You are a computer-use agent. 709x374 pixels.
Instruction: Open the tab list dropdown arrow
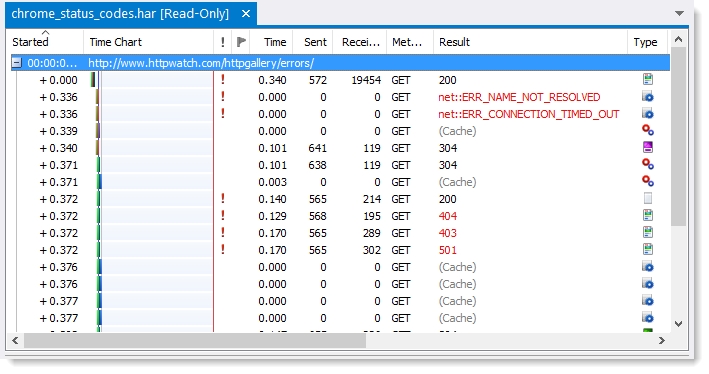pos(679,13)
